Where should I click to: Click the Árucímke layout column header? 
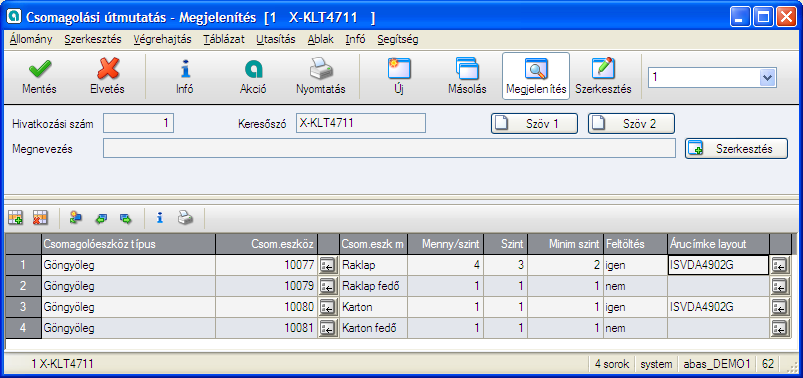[719, 244]
